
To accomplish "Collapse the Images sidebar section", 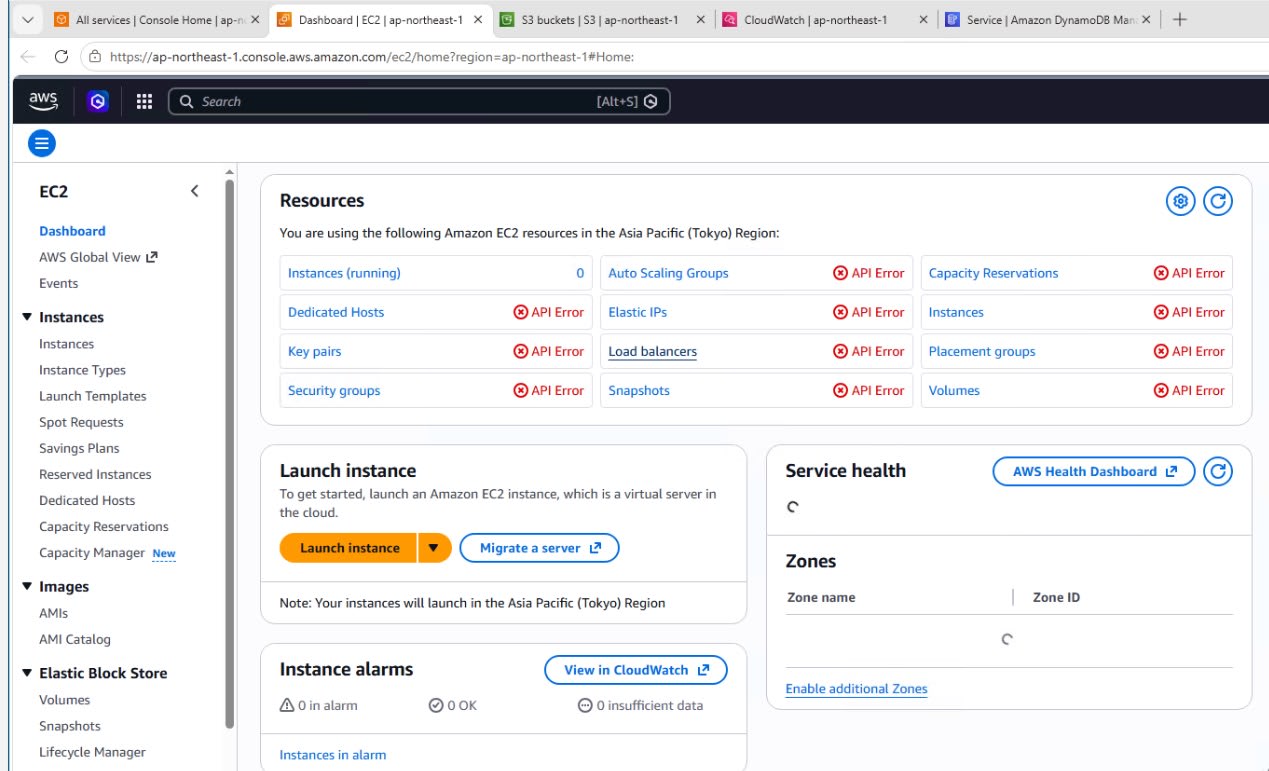I will point(27,587).
